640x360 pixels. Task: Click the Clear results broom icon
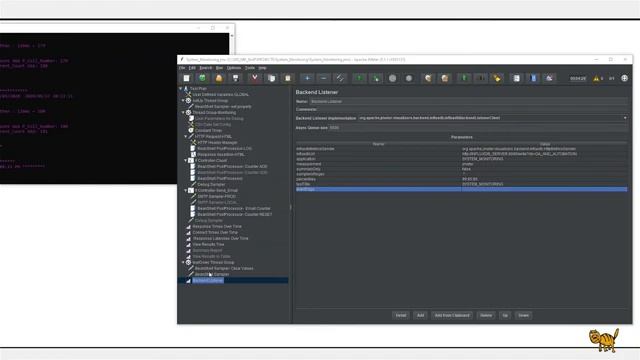click(428, 78)
